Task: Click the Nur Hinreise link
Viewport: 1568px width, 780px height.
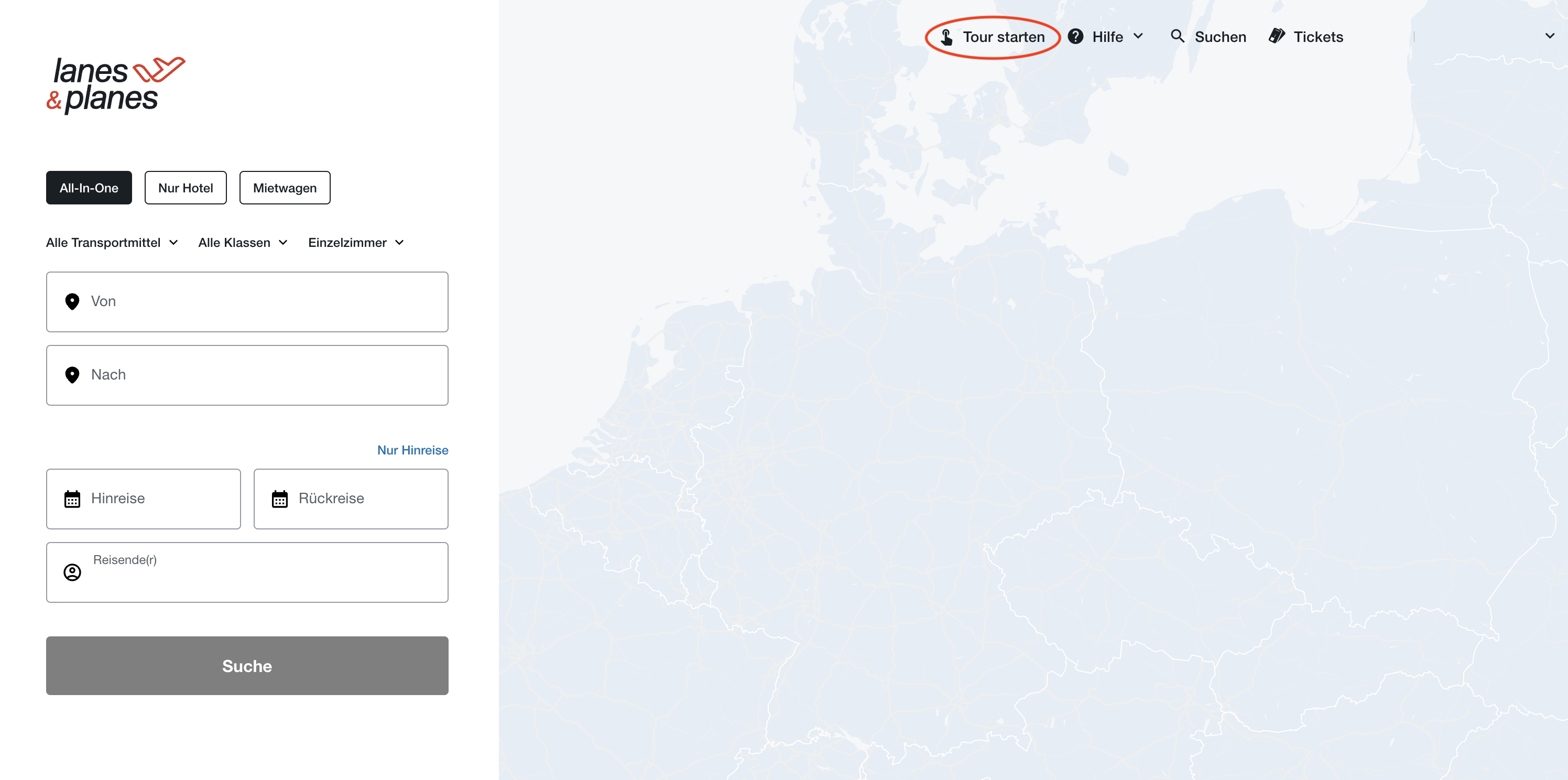Action: tap(412, 450)
